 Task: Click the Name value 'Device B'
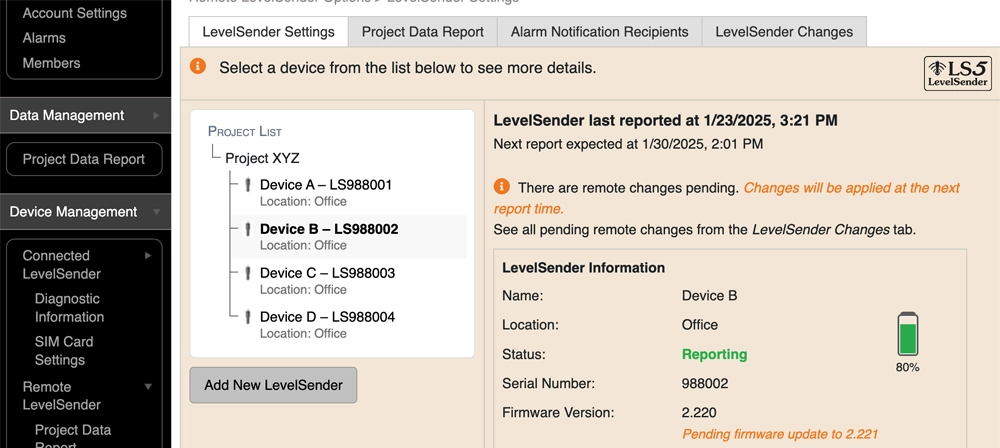[x=709, y=295]
